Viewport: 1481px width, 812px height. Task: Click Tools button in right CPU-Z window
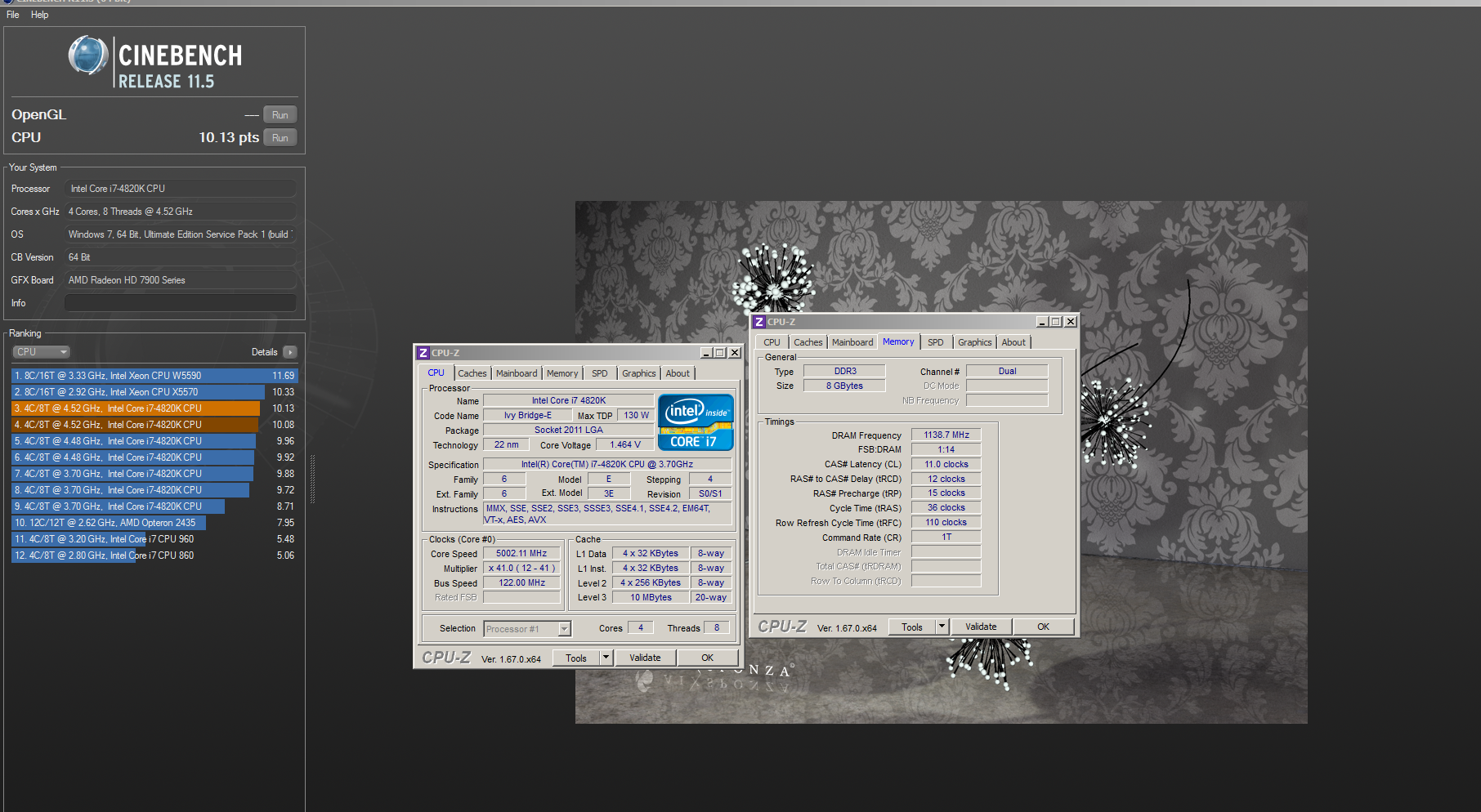(x=912, y=627)
